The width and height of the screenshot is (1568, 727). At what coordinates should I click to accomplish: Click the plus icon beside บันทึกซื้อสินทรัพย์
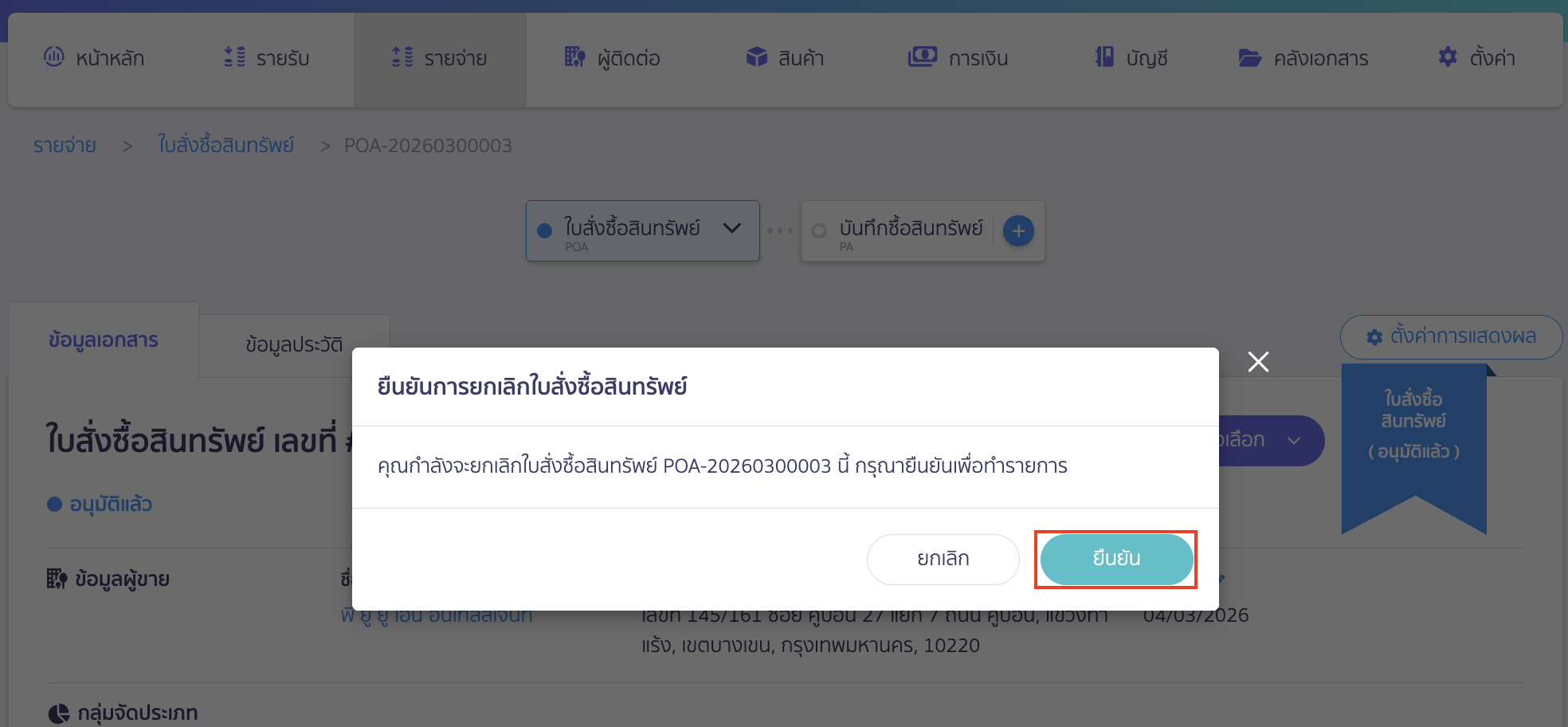click(1017, 230)
